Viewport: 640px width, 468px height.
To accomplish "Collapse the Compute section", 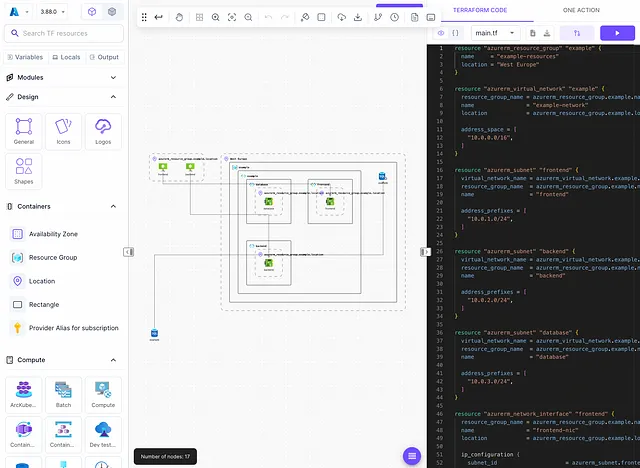I will coord(62,360).
